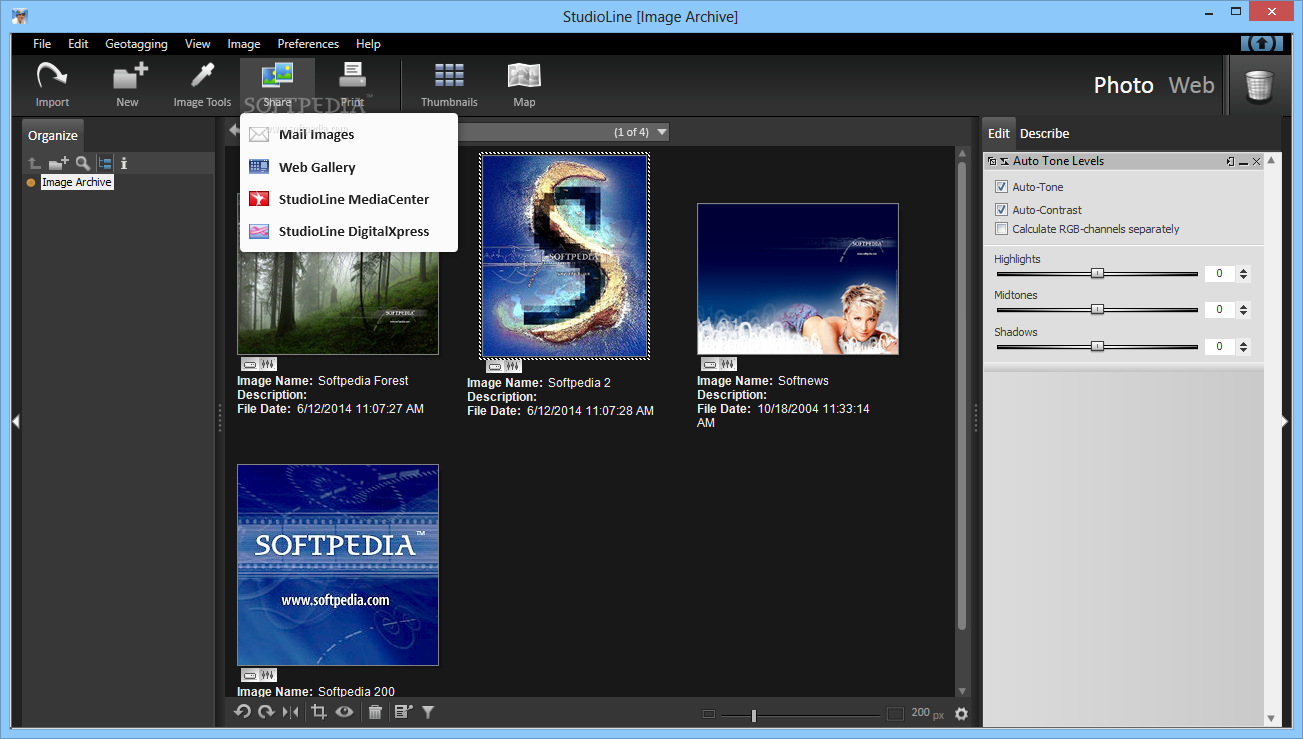1303x739 pixels.
Task: Click Midtones value stepper arrows
Action: [1243, 310]
